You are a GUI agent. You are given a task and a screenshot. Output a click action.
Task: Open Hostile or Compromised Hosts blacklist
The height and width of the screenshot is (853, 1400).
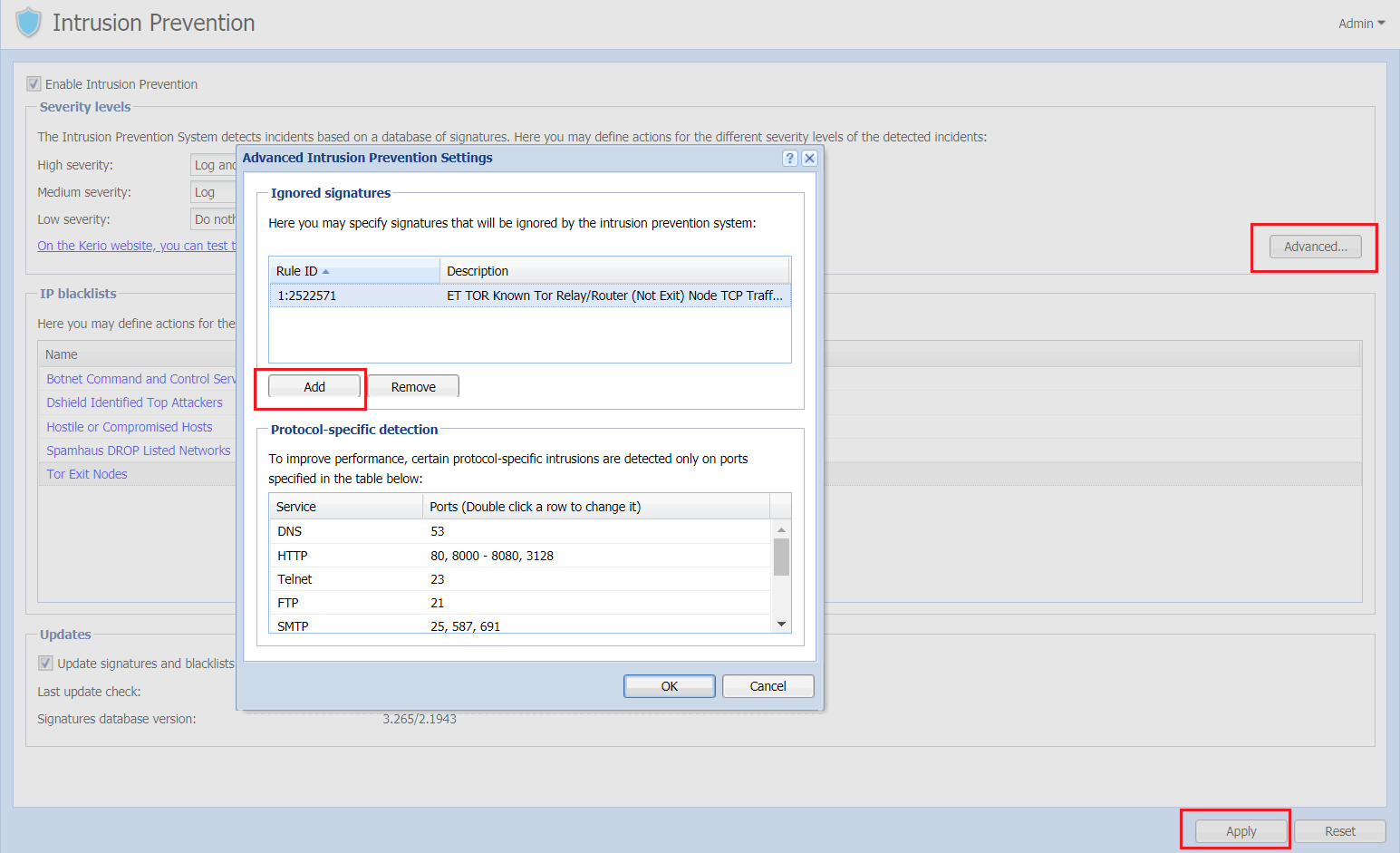pos(130,427)
